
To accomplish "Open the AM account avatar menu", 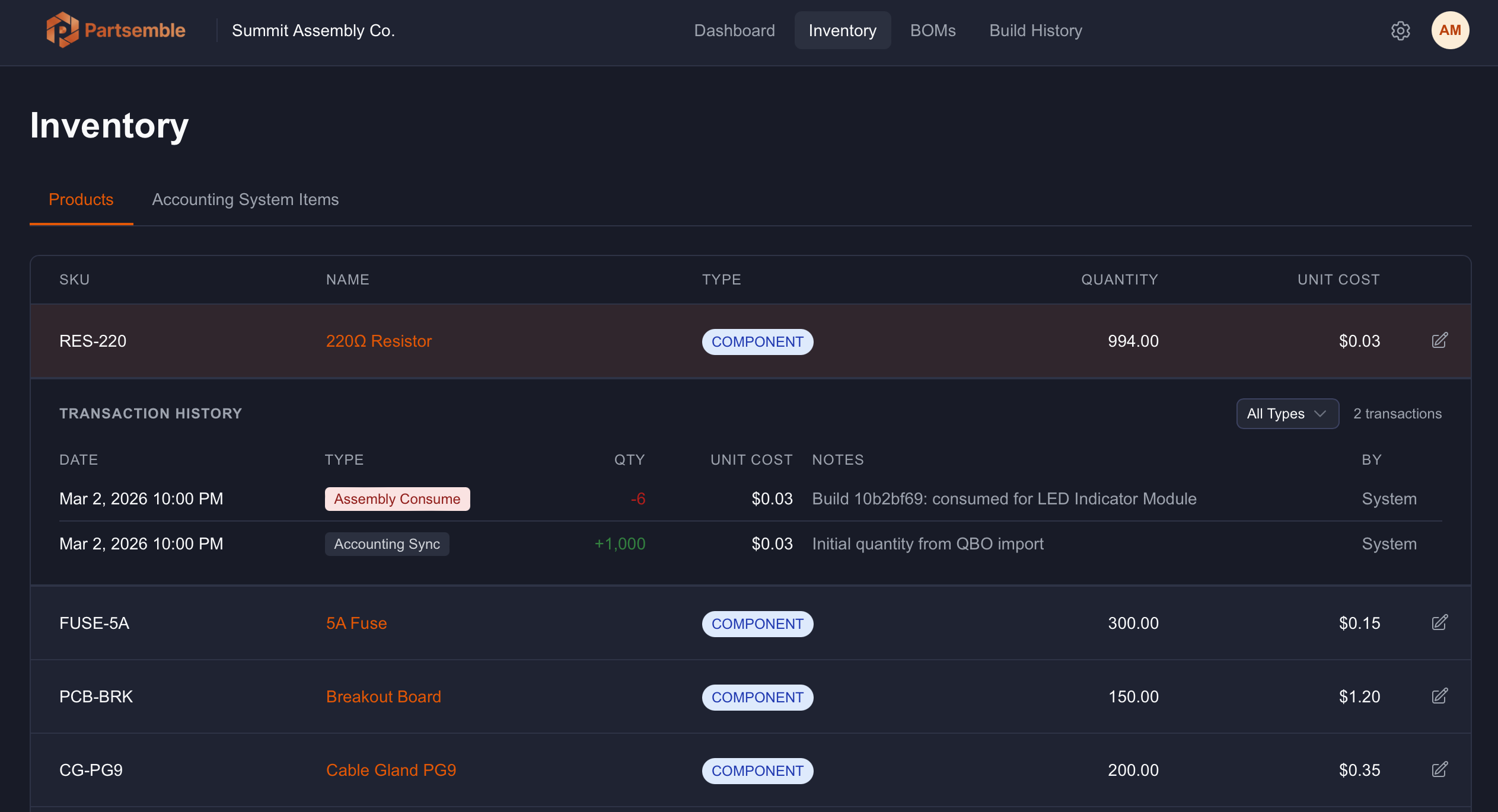I will pyautogui.click(x=1449, y=30).
